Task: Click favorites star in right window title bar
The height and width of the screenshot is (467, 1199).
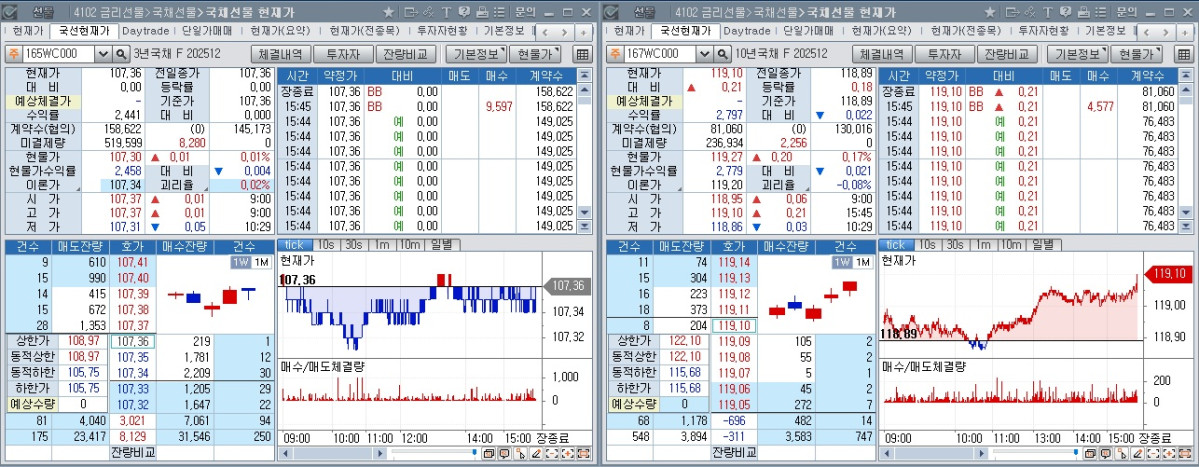Action: coord(989,12)
